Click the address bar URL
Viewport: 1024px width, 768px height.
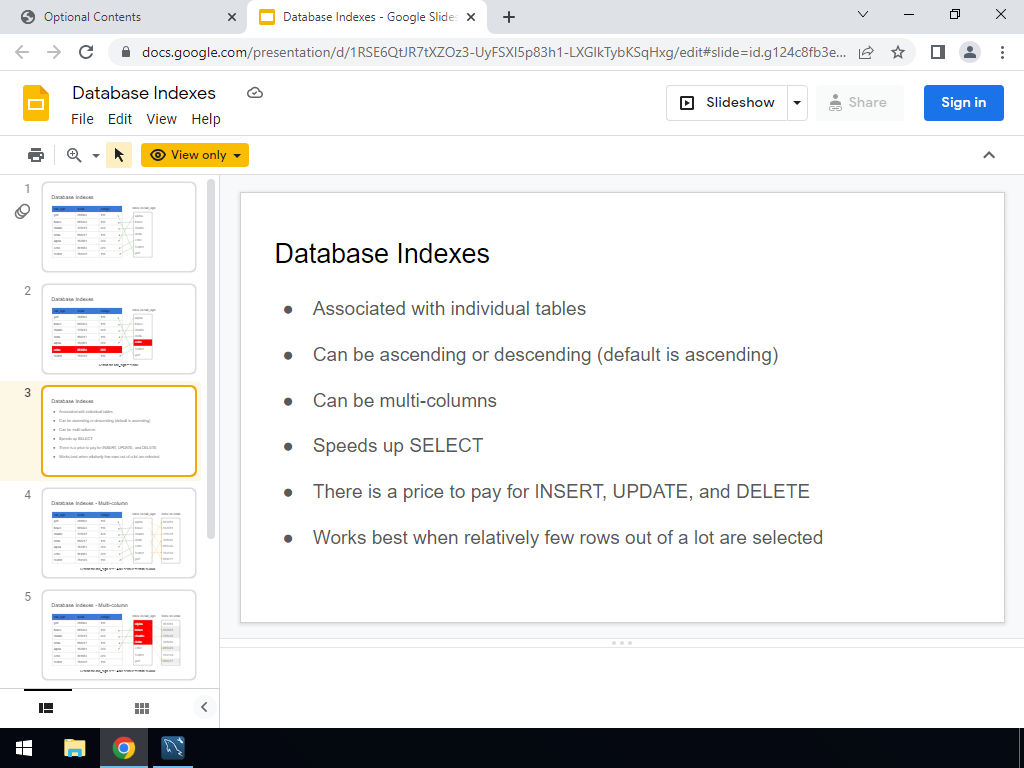pyautogui.click(x=494, y=52)
